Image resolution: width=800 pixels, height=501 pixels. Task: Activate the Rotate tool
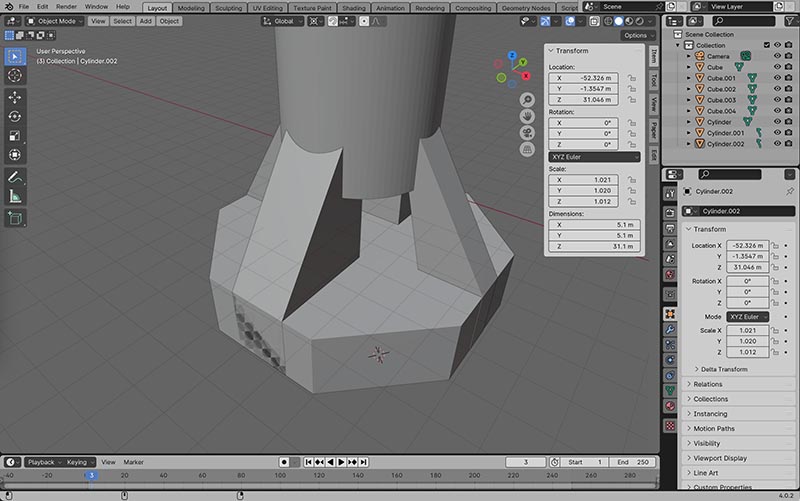(x=15, y=116)
